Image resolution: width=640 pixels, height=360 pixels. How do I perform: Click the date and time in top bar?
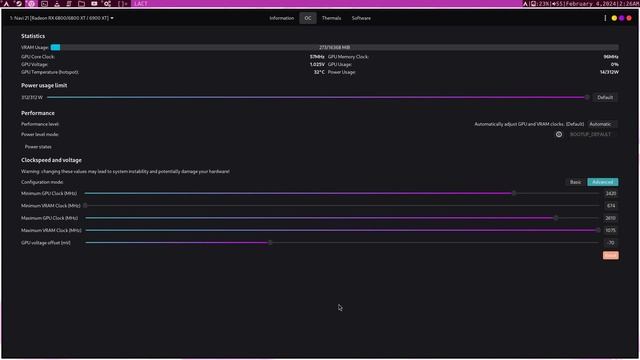pyautogui.click(x=602, y=4)
